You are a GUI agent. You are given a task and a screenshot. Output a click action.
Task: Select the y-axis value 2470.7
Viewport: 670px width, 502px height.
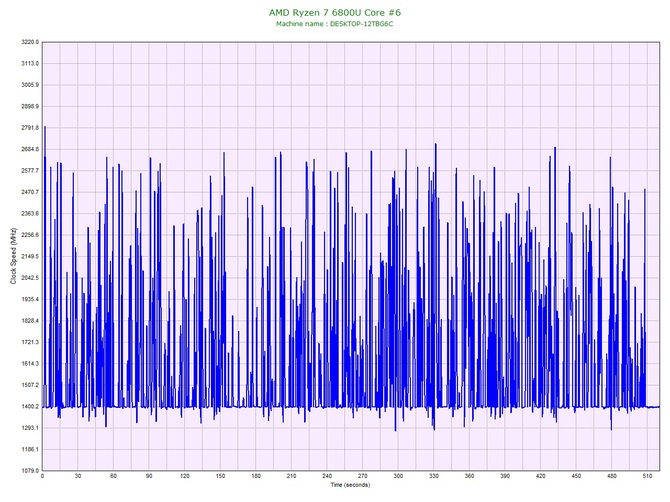(x=30, y=192)
